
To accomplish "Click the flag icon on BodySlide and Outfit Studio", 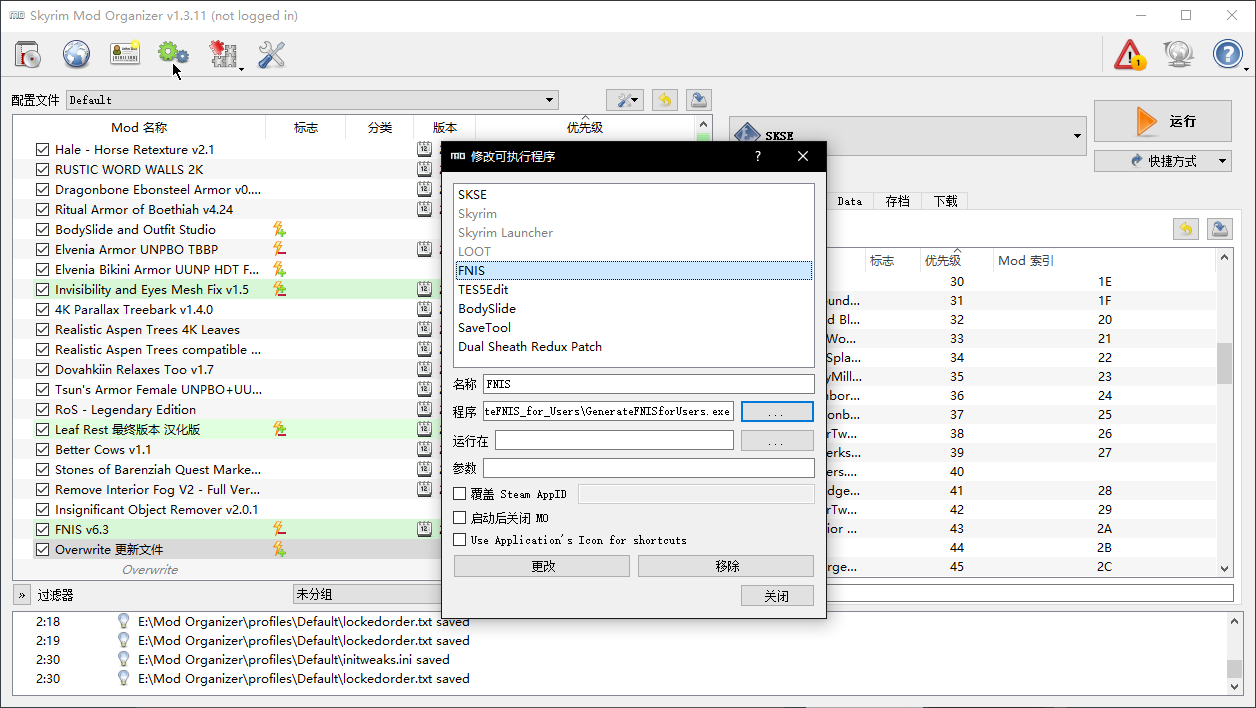I will [280, 229].
